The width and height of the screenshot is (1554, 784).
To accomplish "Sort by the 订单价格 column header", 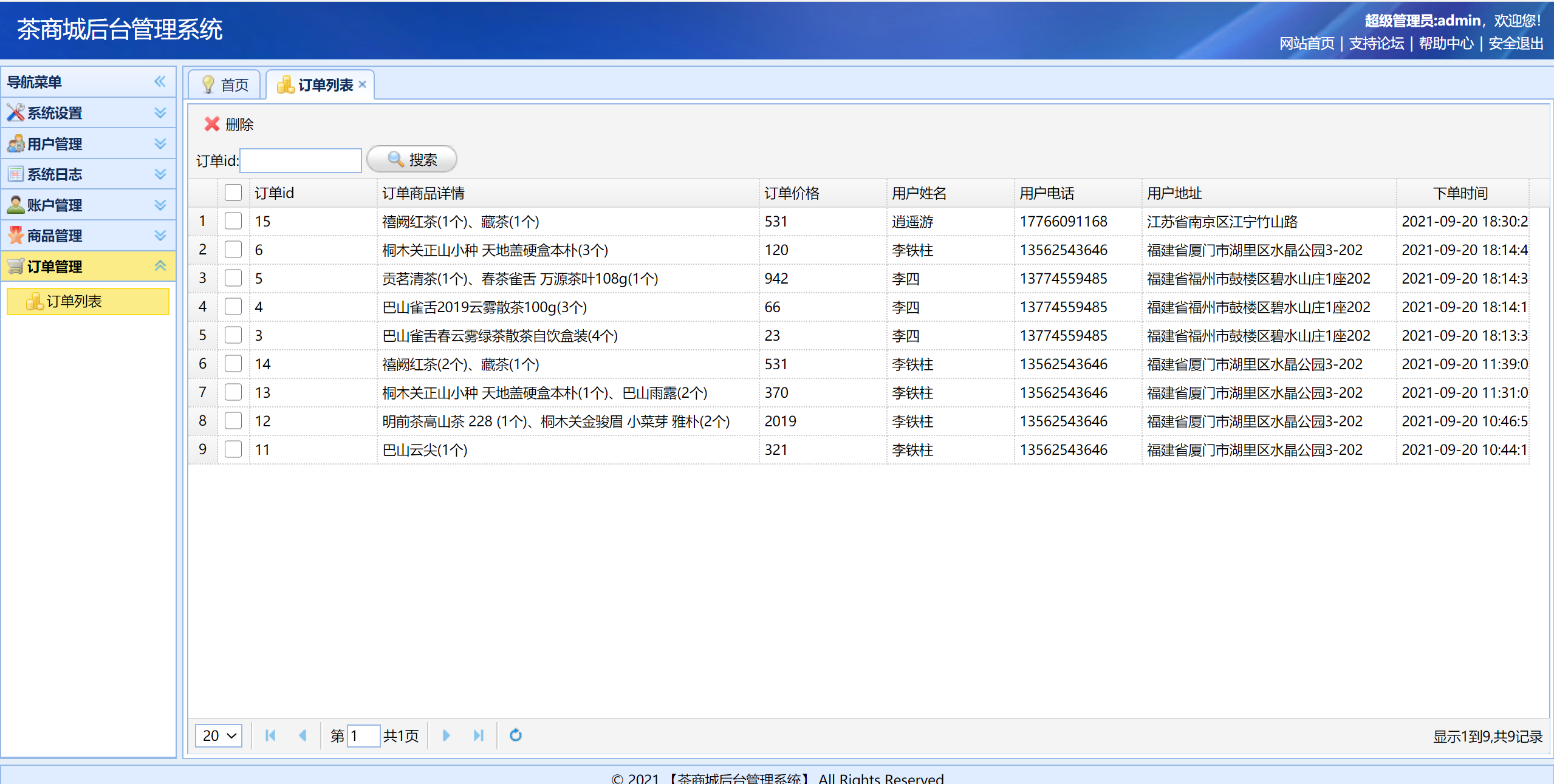I will click(791, 193).
